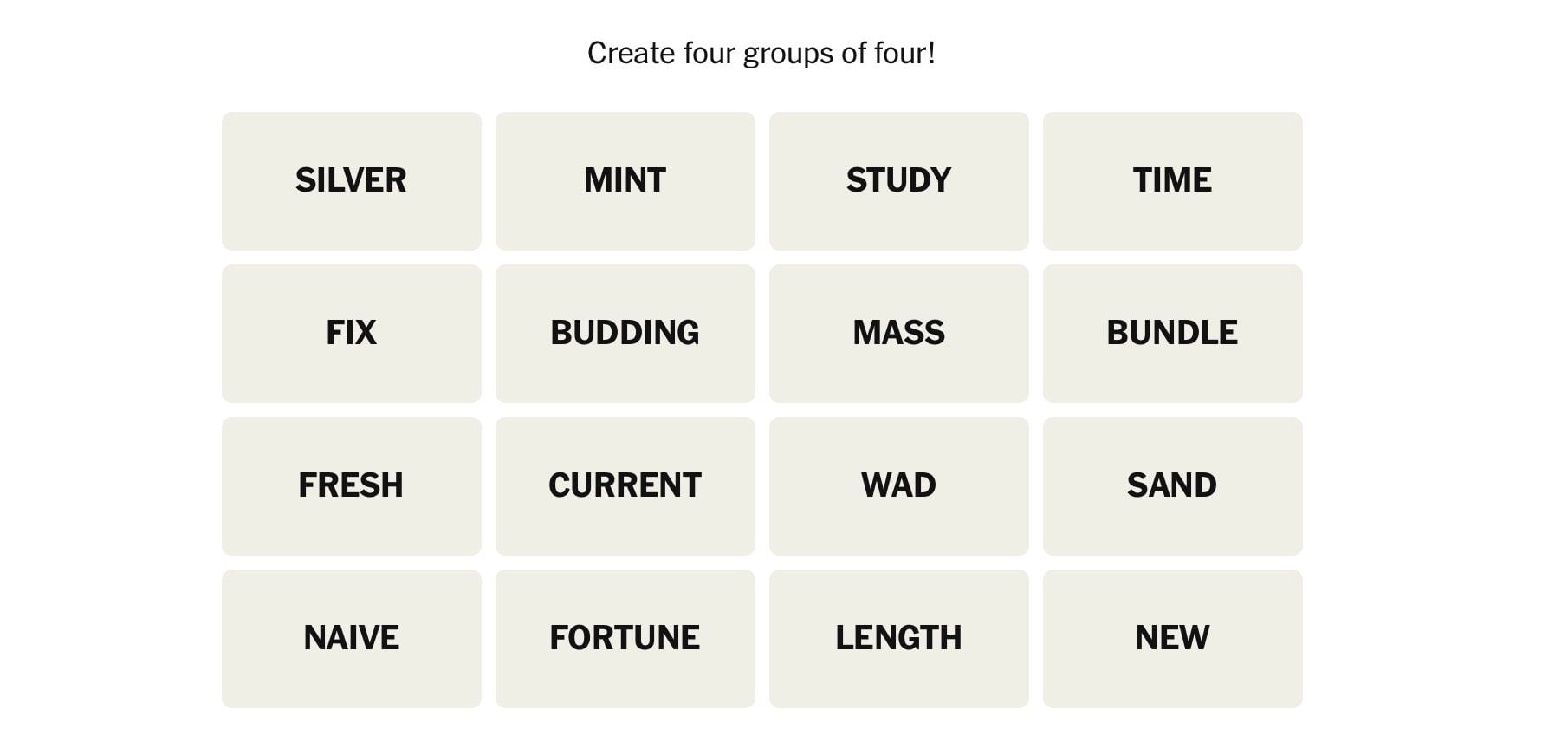Select the FIX tile
Image resolution: width=1568 pixels, height=729 pixels.
(x=351, y=333)
